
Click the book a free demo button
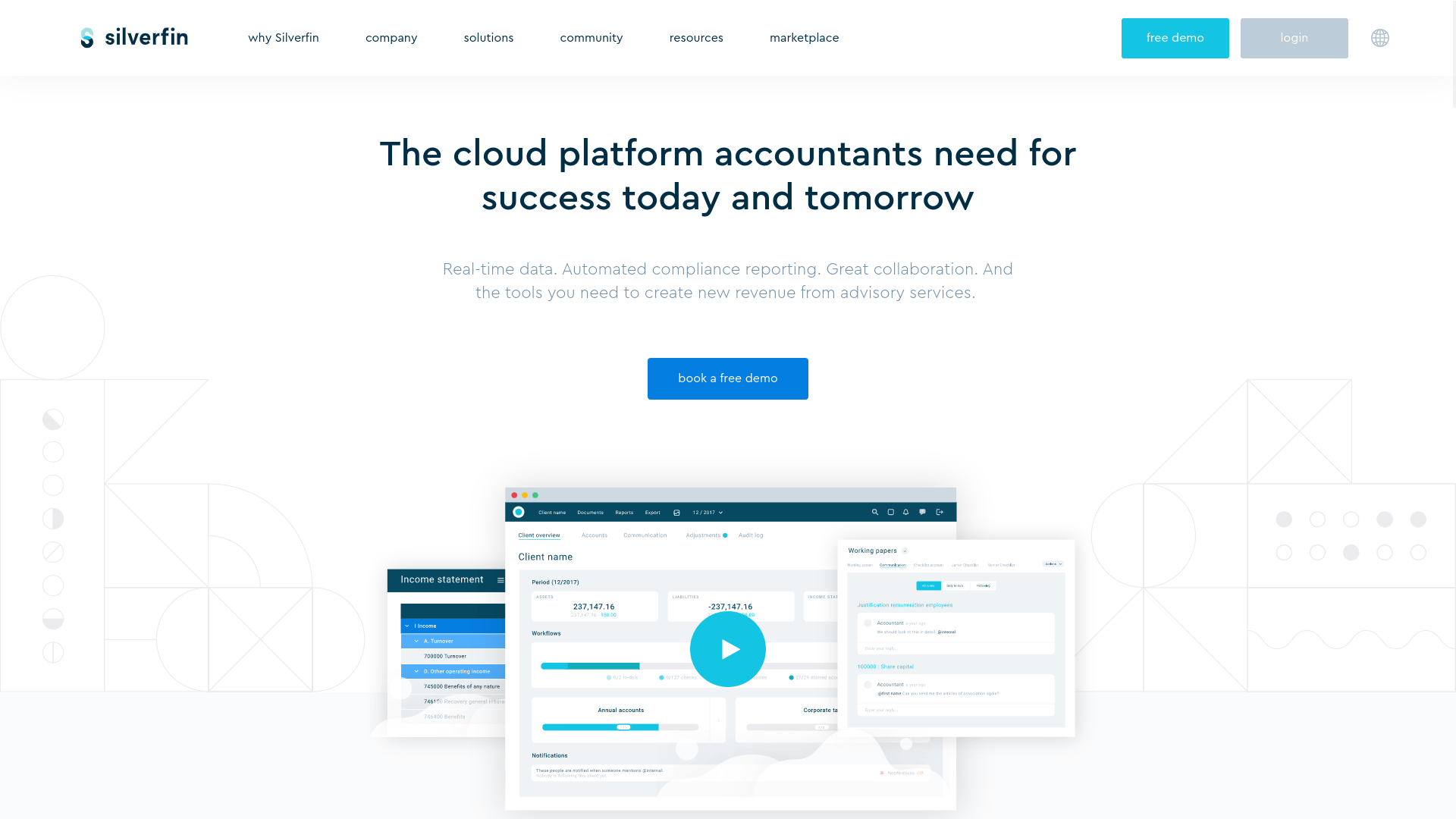[728, 378]
